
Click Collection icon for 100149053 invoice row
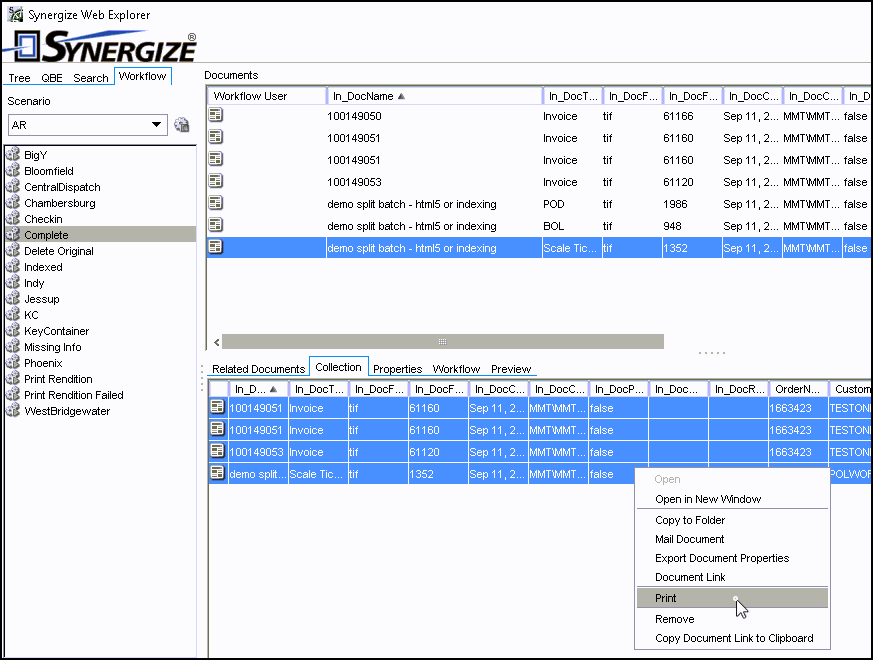217,451
